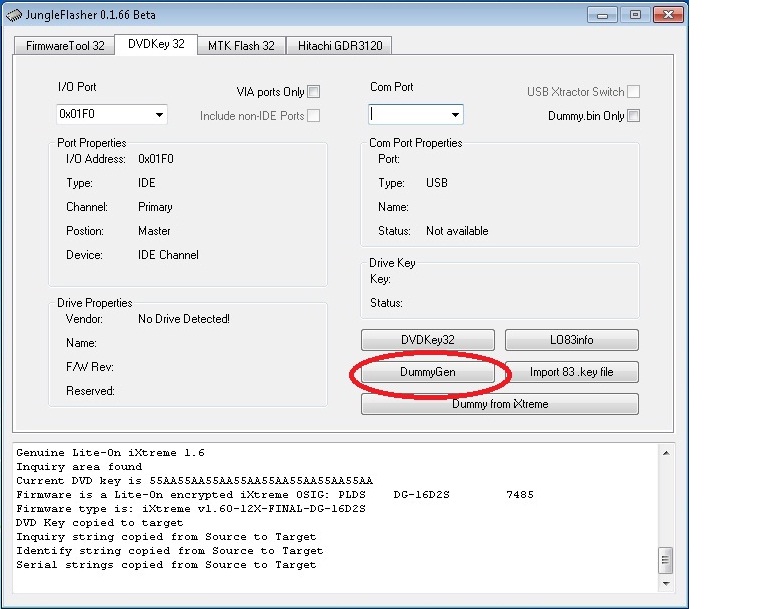Enable the VIA ports Only checkbox
The width and height of the screenshot is (768, 609).
click(314, 92)
